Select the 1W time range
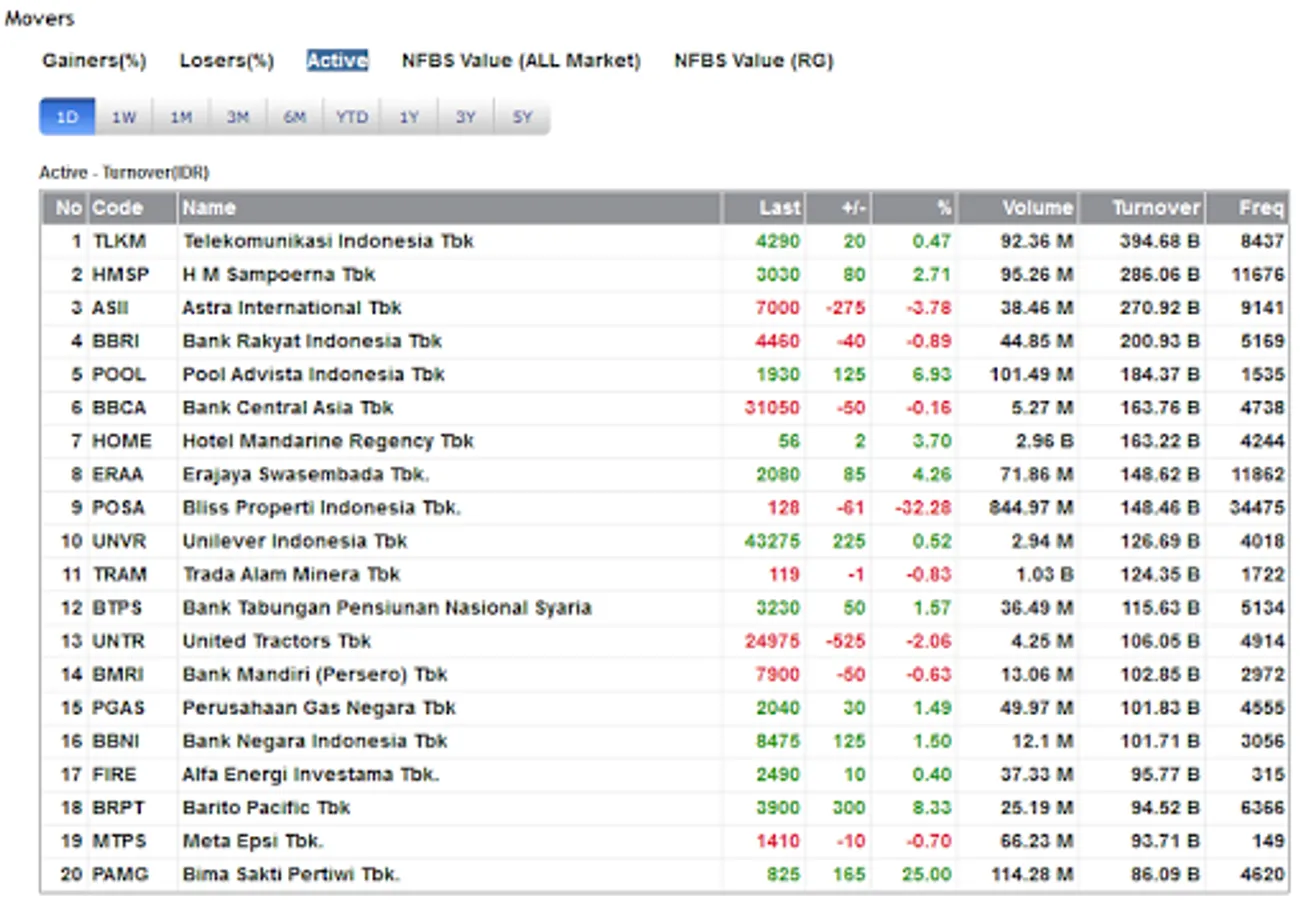The width and height of the screenshot is (1305, 900). click(124, 117)
